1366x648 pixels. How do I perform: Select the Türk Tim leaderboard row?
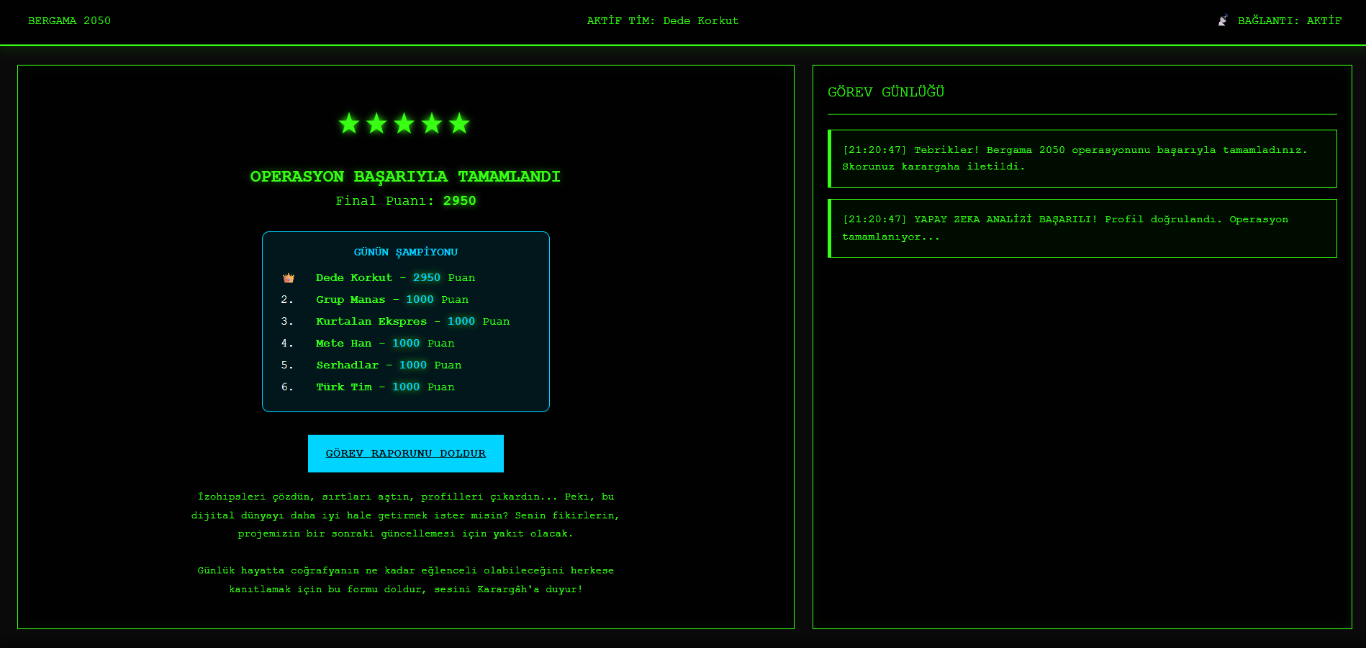point(385,387)
